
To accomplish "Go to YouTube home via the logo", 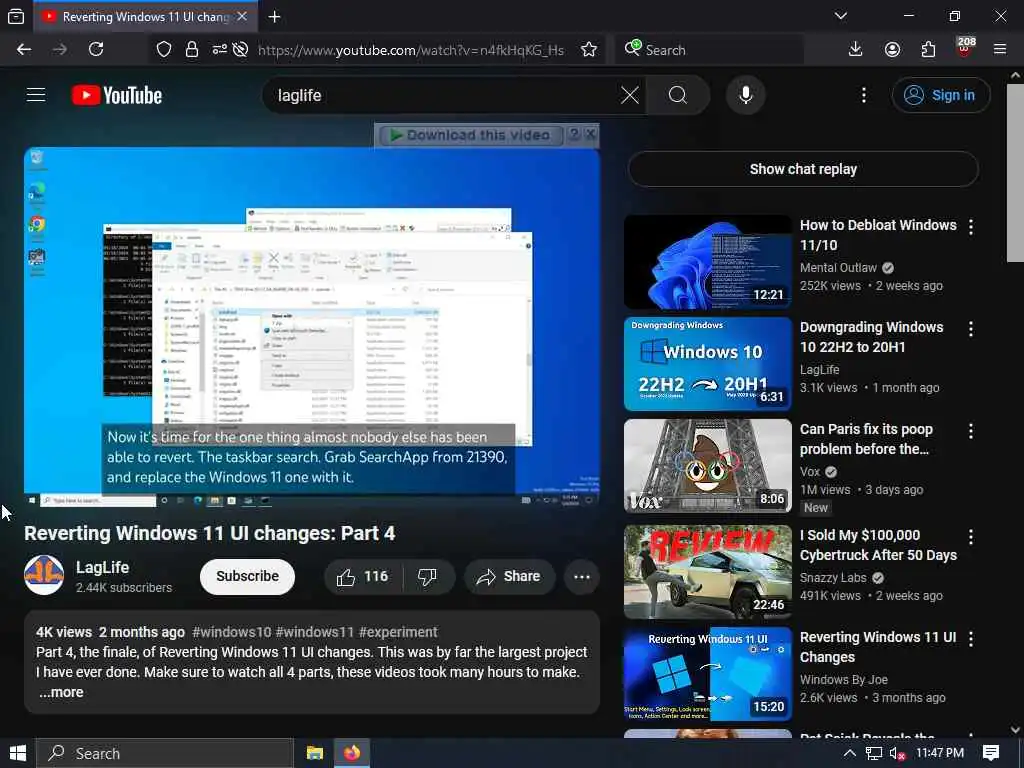I will pos(117,95).
